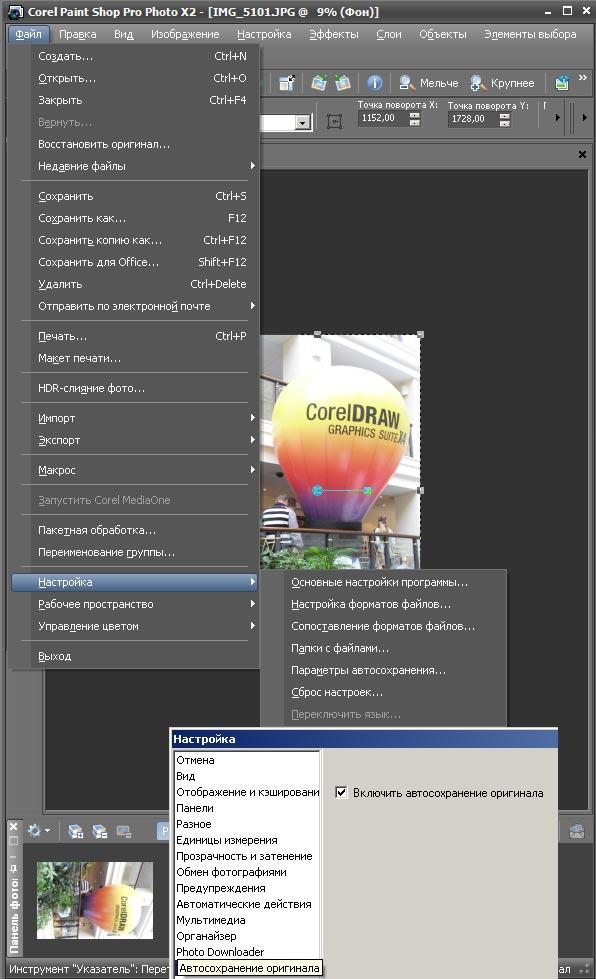This screenshot has width=596, height=979.
Task: Expand the Импорт submenu
Action: coord(135,418)
